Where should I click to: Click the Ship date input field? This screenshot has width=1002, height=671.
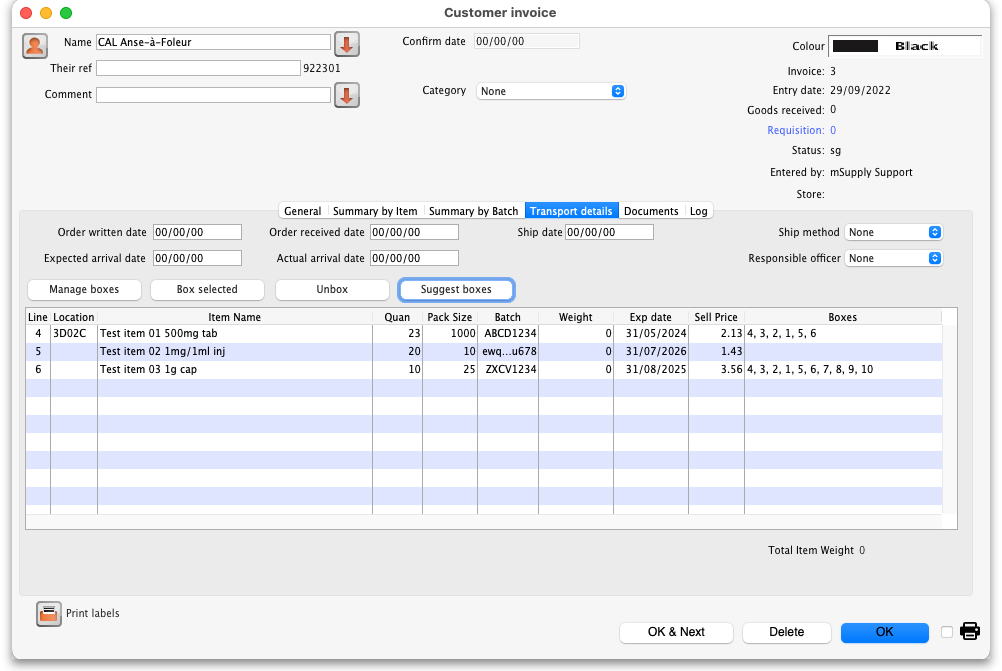609,232
